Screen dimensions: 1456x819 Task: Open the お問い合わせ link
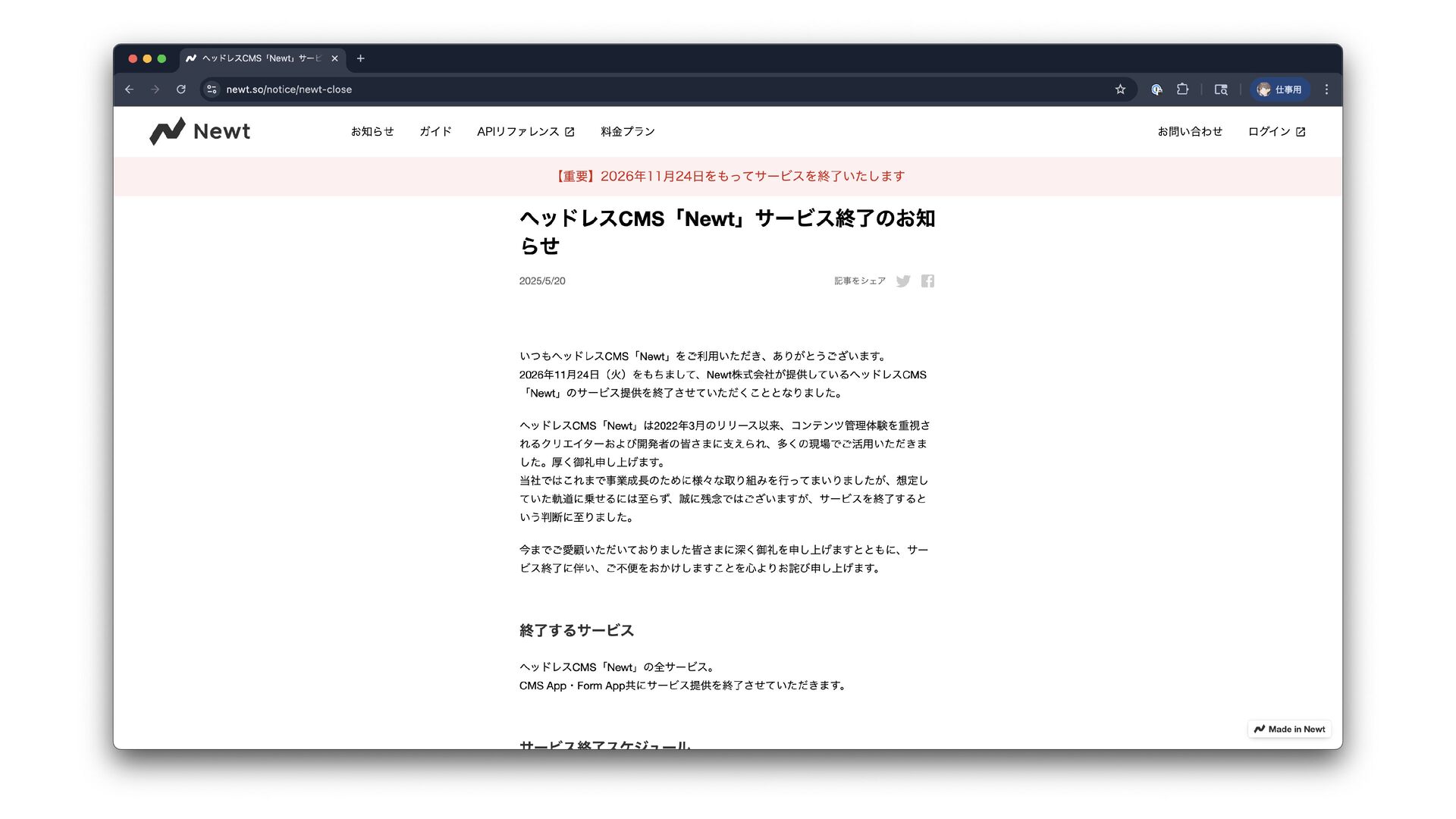[x=1190, y=131]
